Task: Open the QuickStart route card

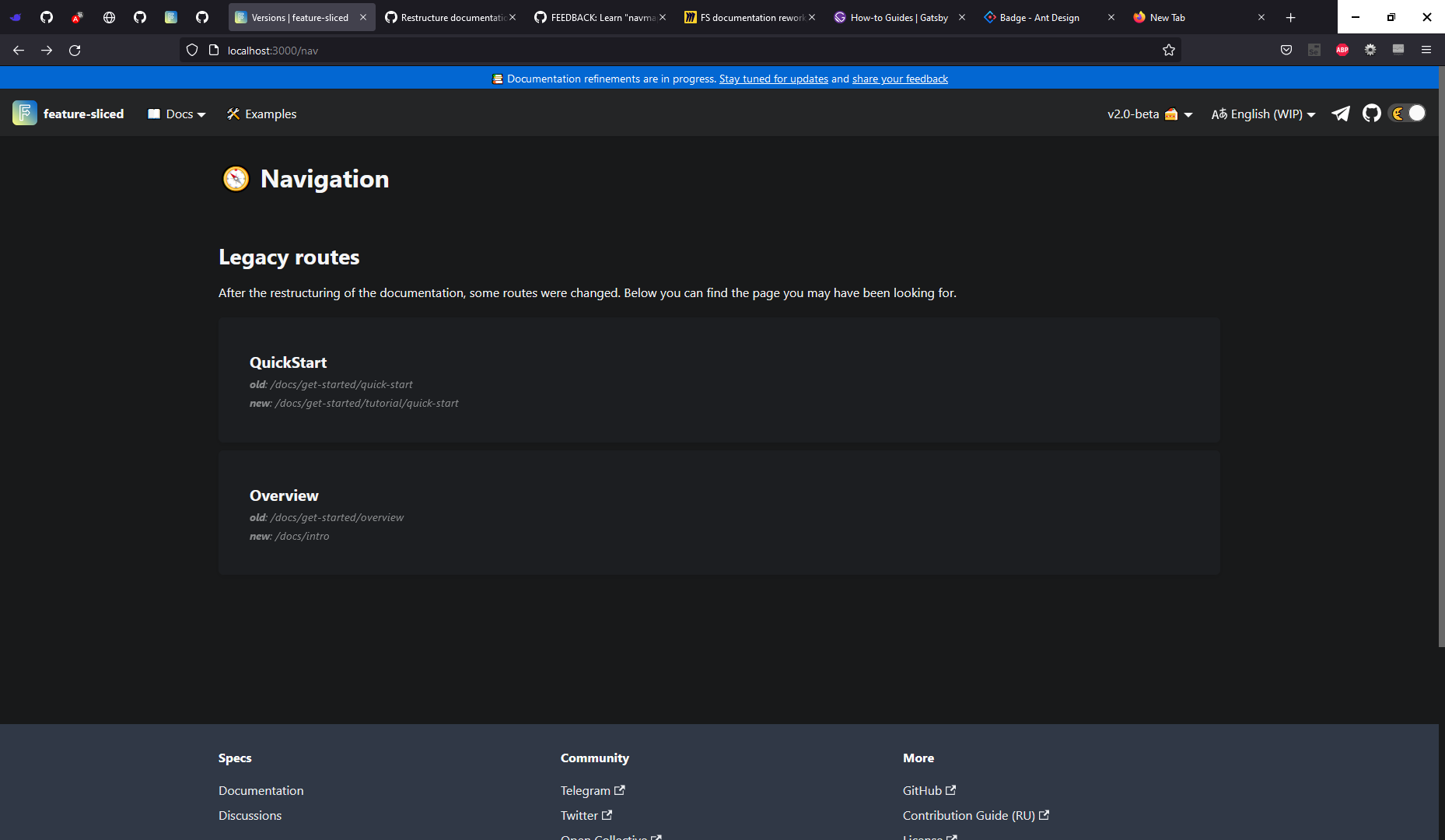Action: tap(719, 380)
